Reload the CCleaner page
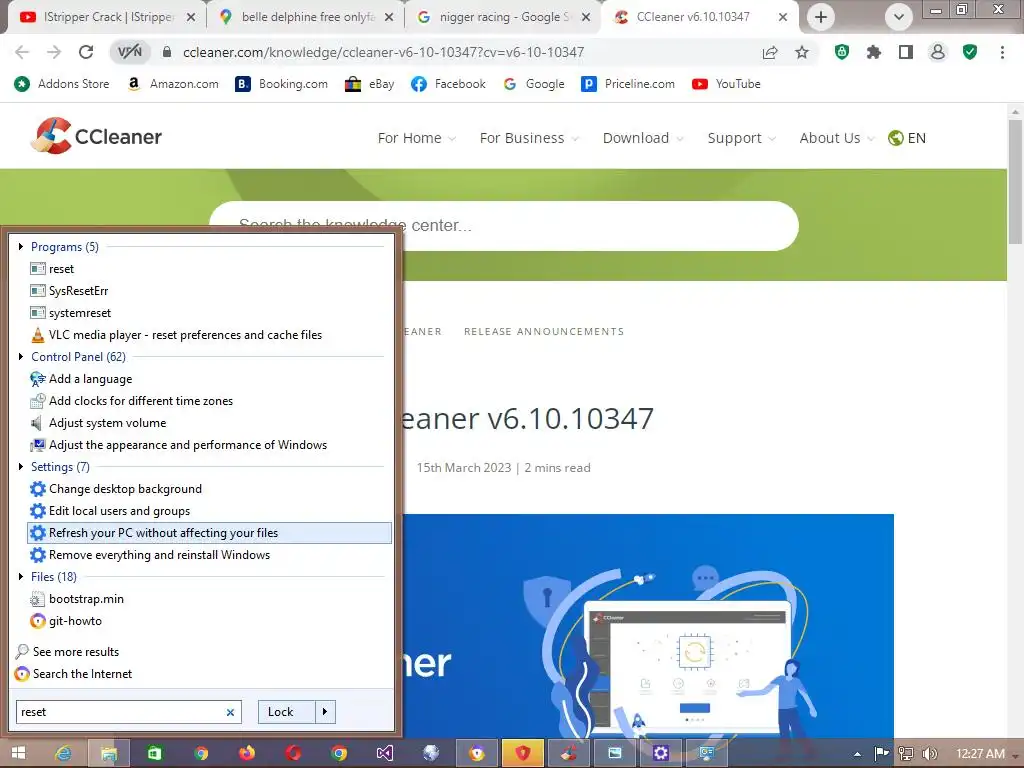1024x768 pixels. (86, 52)
